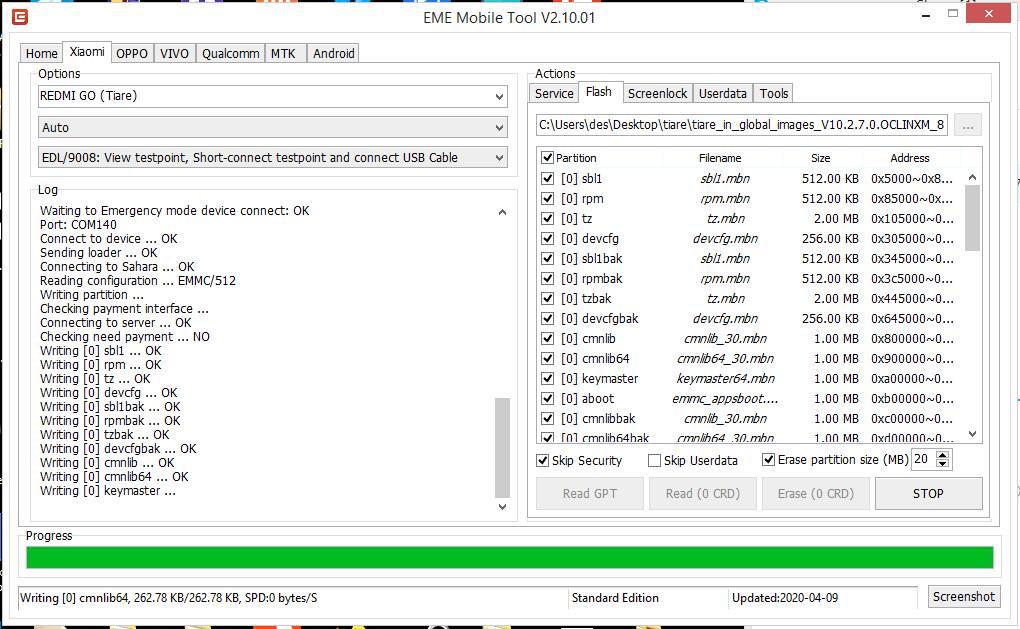The height and width of the screenshot is (629, 1020).
Task: Toggle the keymaster partition checkbox
Action: pos(547,379)
